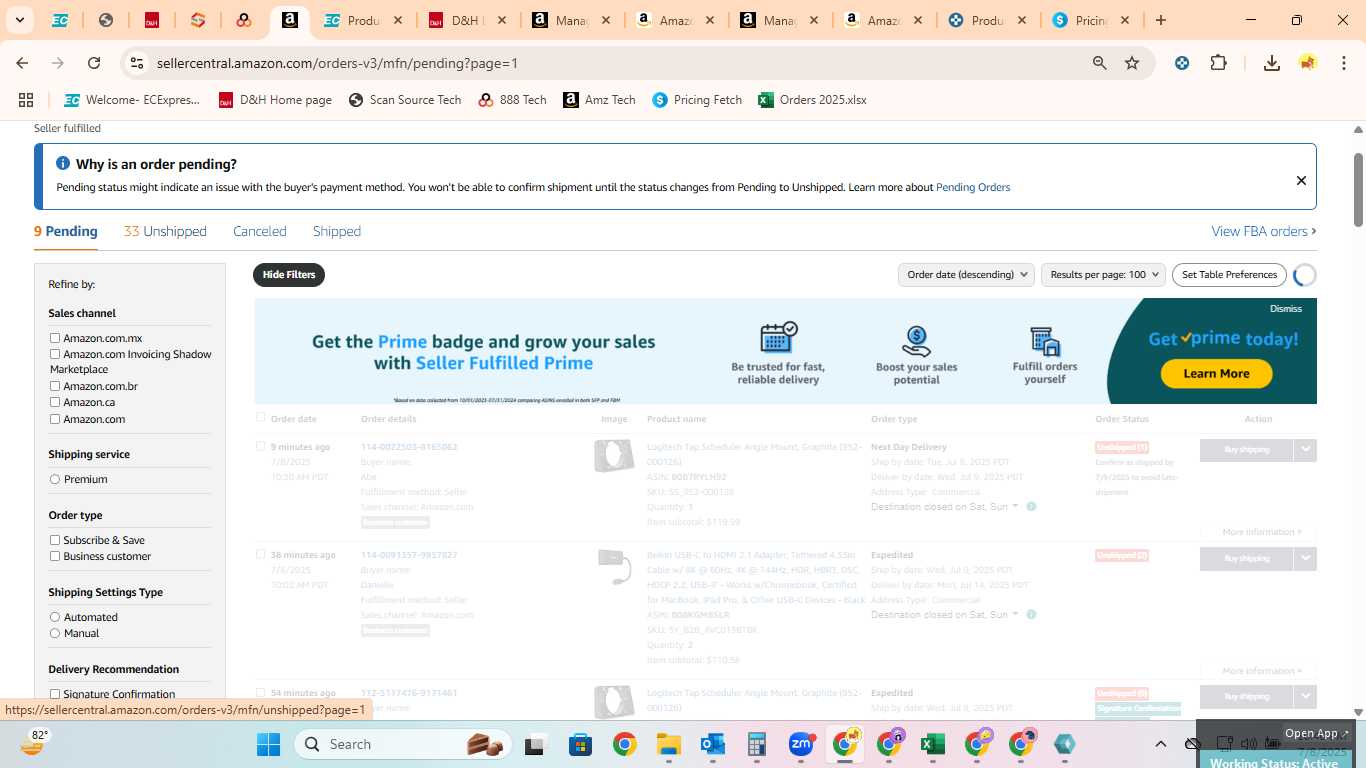The width and height of the screenshot is (1366, 768).
Task: Switch to the Canceled tab
Action: click(260, 231)
